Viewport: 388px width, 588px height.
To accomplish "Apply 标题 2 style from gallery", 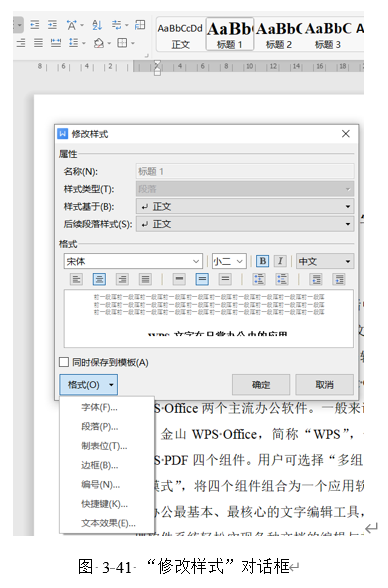I will [x=279, y=34].
